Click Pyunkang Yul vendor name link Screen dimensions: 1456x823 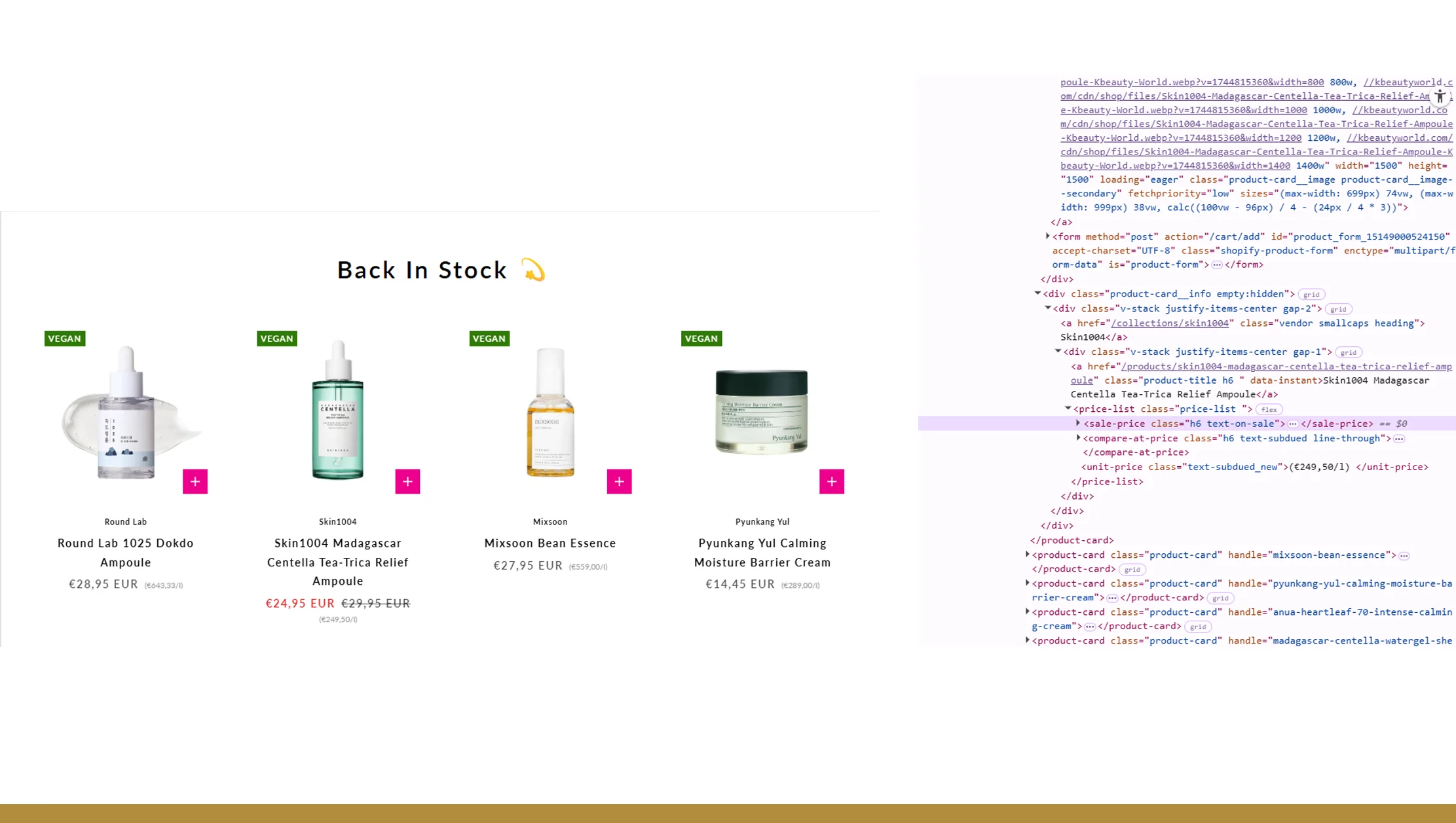point(762,522)
